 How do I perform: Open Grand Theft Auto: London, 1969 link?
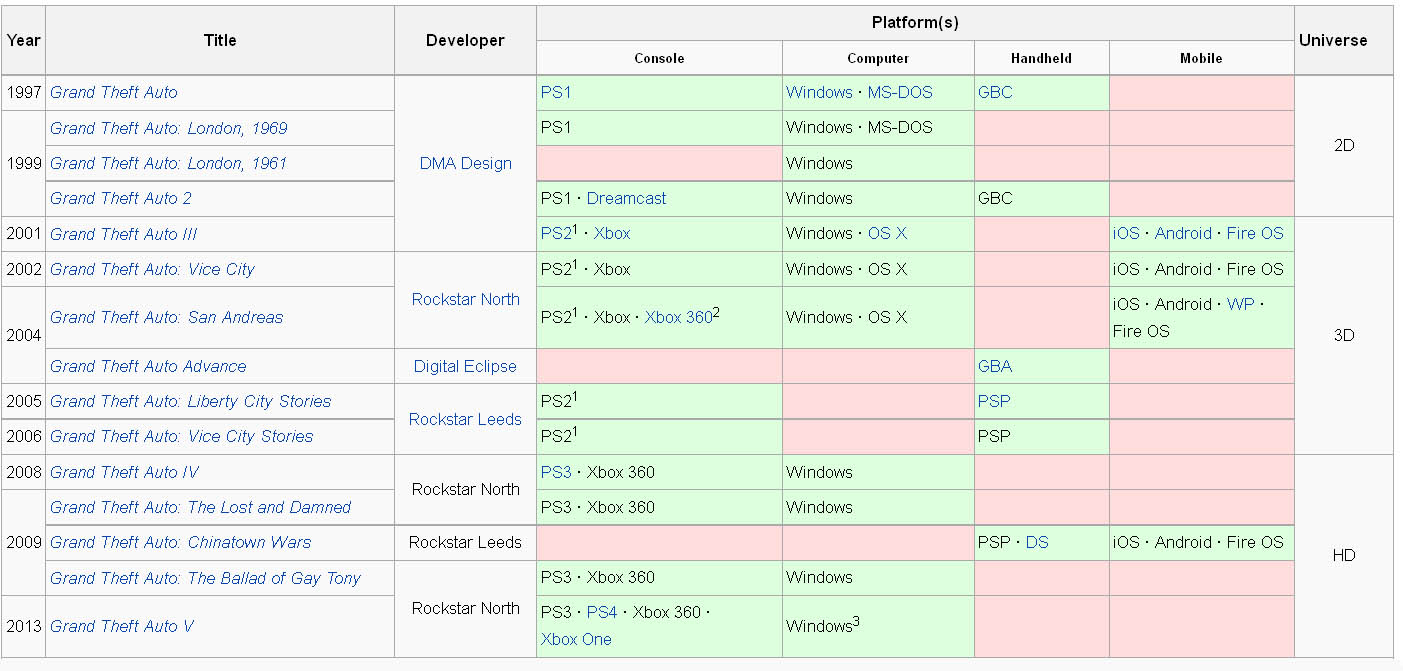click(x=169, y=128)
